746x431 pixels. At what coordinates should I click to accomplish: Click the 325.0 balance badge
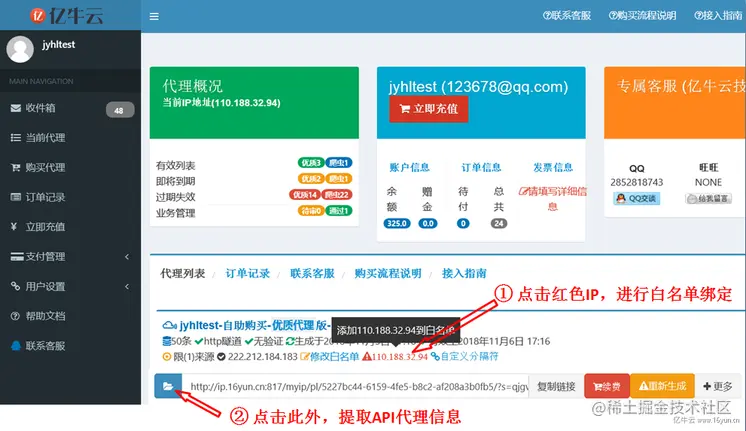[x=397, y=224]
